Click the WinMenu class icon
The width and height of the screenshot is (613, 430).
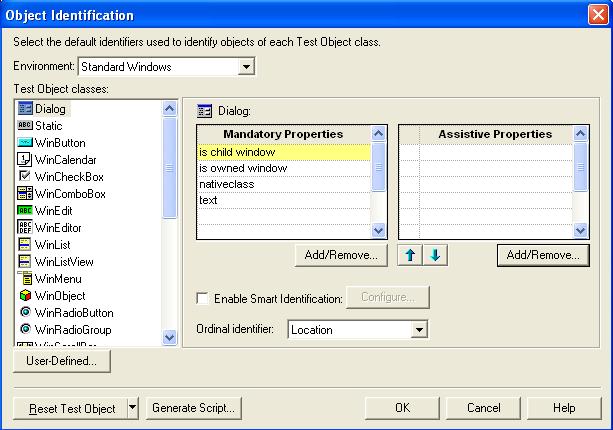click(25, 278)
